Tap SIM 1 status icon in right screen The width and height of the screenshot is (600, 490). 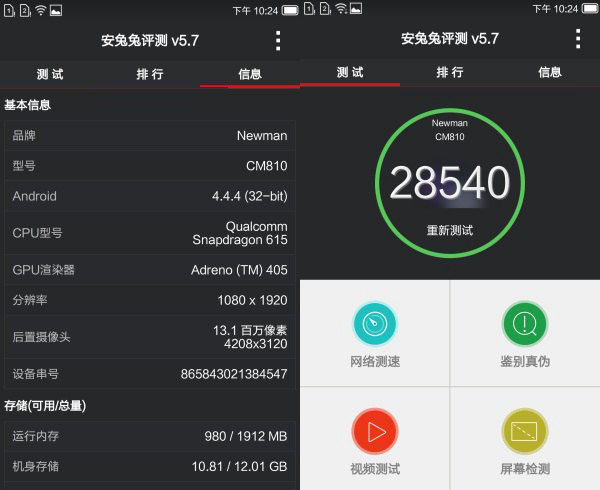309,8
